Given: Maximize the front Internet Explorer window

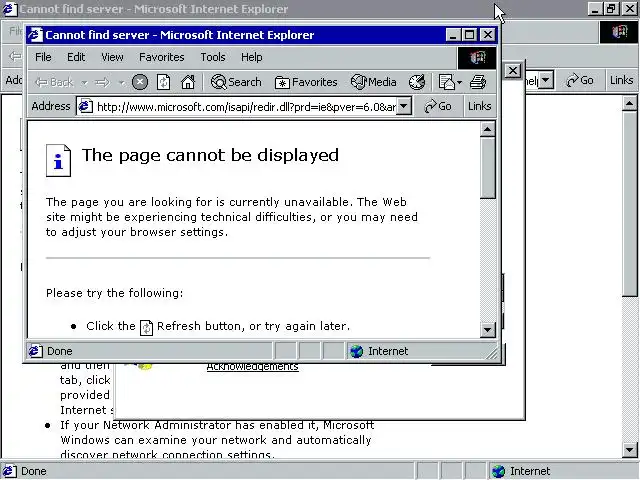Looking at the screenshot, I should pos(469,35).
